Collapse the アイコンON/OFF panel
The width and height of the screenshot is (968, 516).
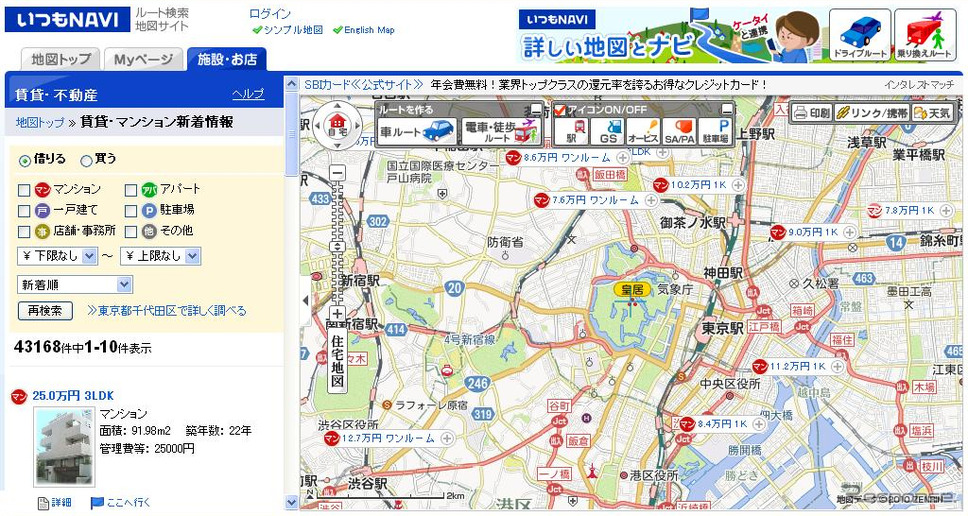(727, 109)
